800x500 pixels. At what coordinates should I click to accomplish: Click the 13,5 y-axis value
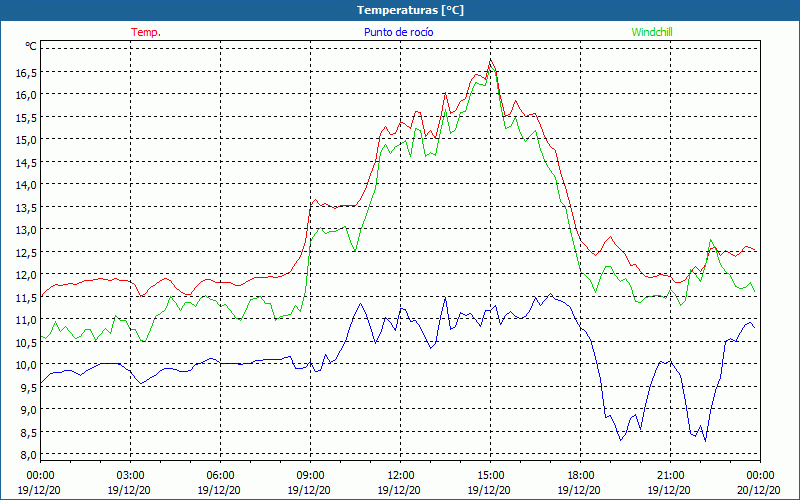click(x=26, y=208)
